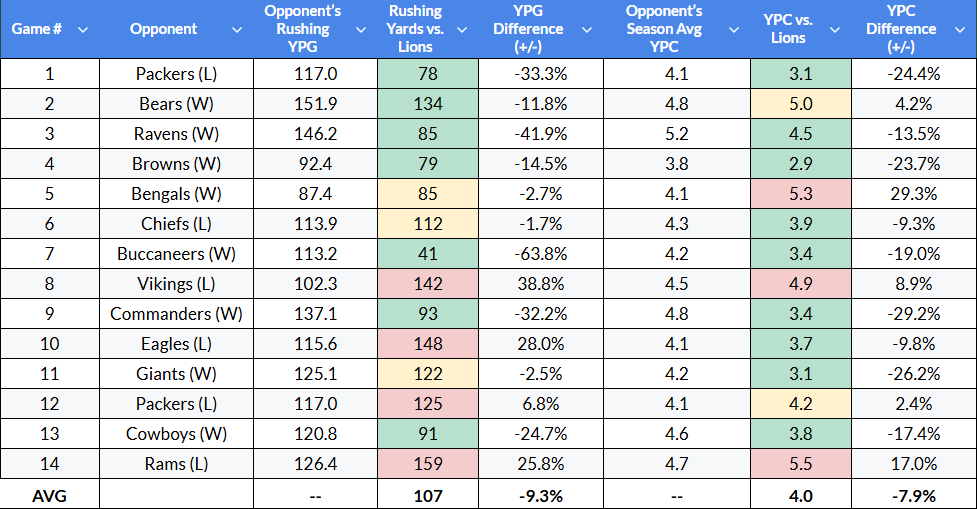Click the red 159 rushing yards cell
The height and width of the screenshot is (509, 977).
[x=429, y=464]
